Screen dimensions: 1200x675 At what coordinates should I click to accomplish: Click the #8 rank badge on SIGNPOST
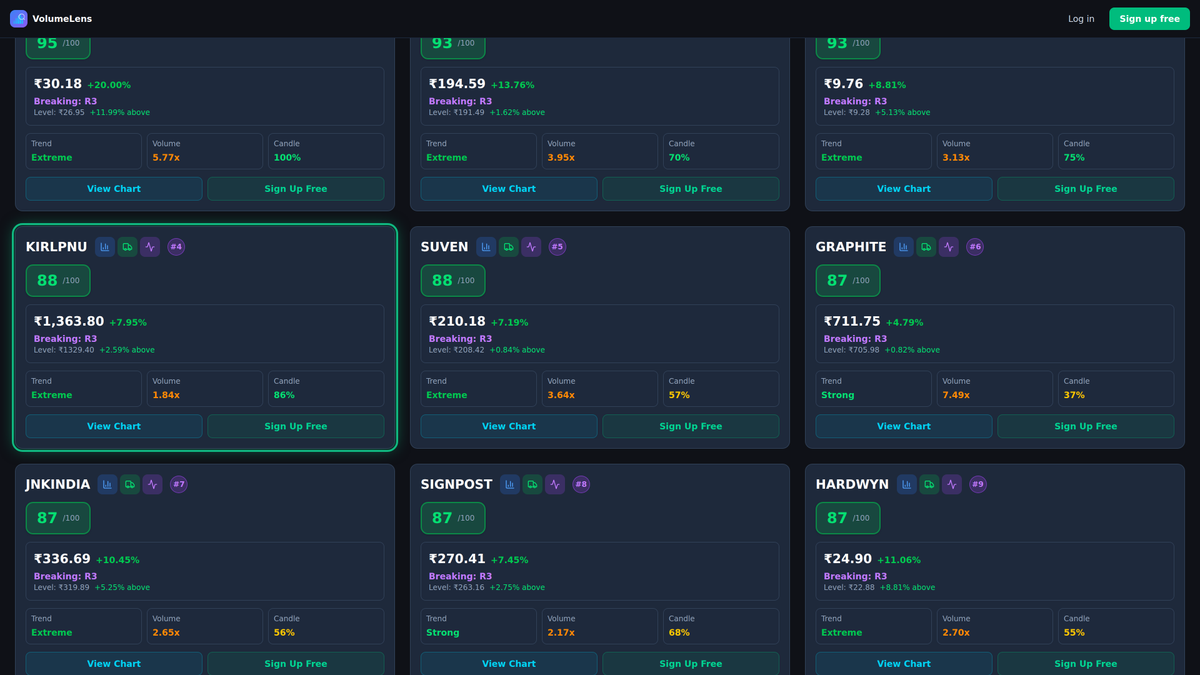click(581, 484)
